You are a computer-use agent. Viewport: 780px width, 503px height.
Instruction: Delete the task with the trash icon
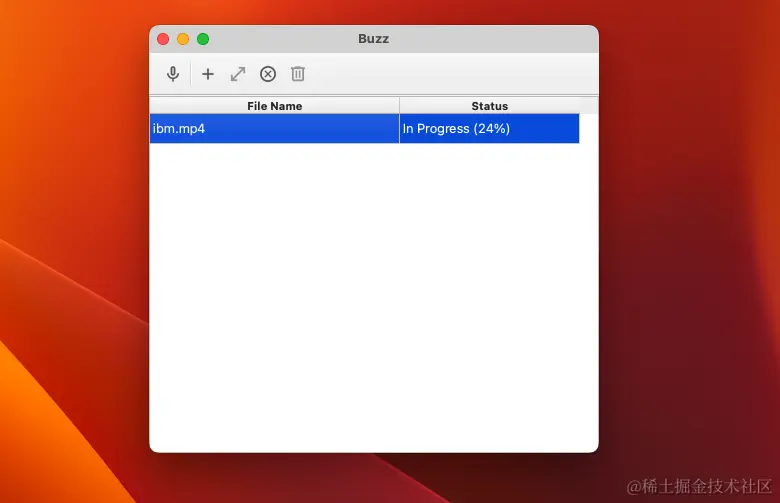click(297, 74)
